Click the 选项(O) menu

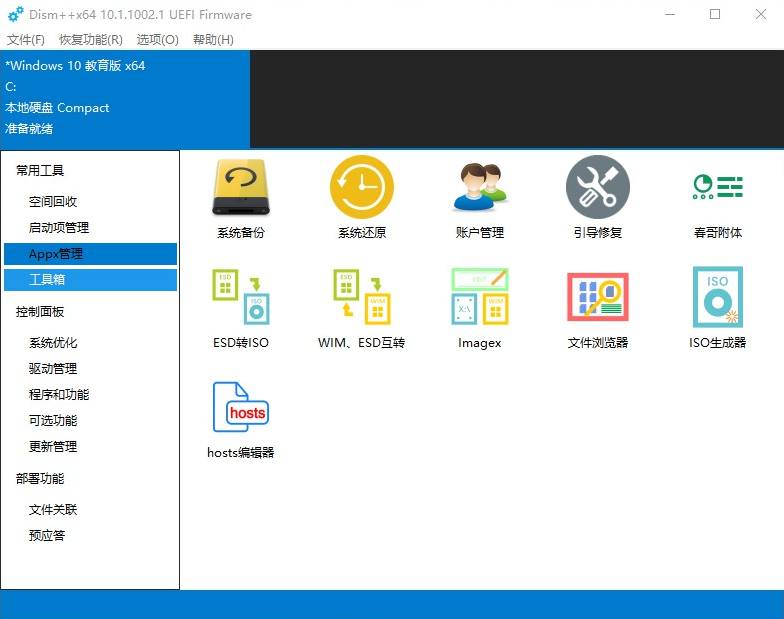157,40
